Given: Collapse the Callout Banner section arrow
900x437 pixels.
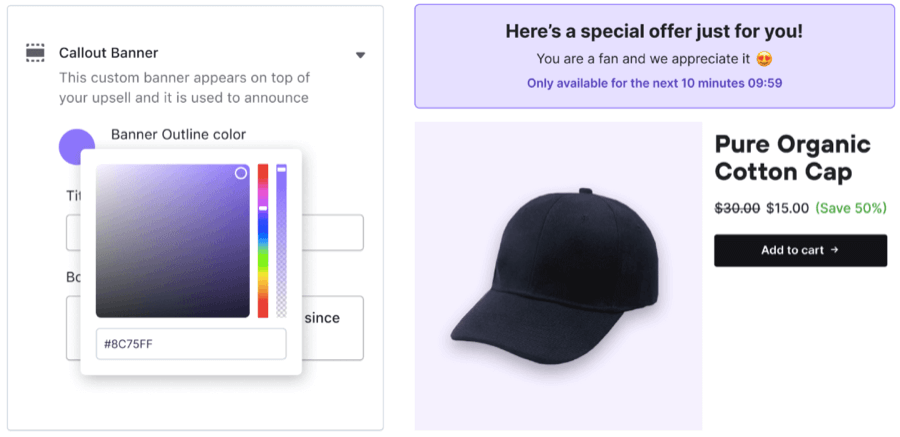Looking at the screenshot, I should click(x=361, y=55).
